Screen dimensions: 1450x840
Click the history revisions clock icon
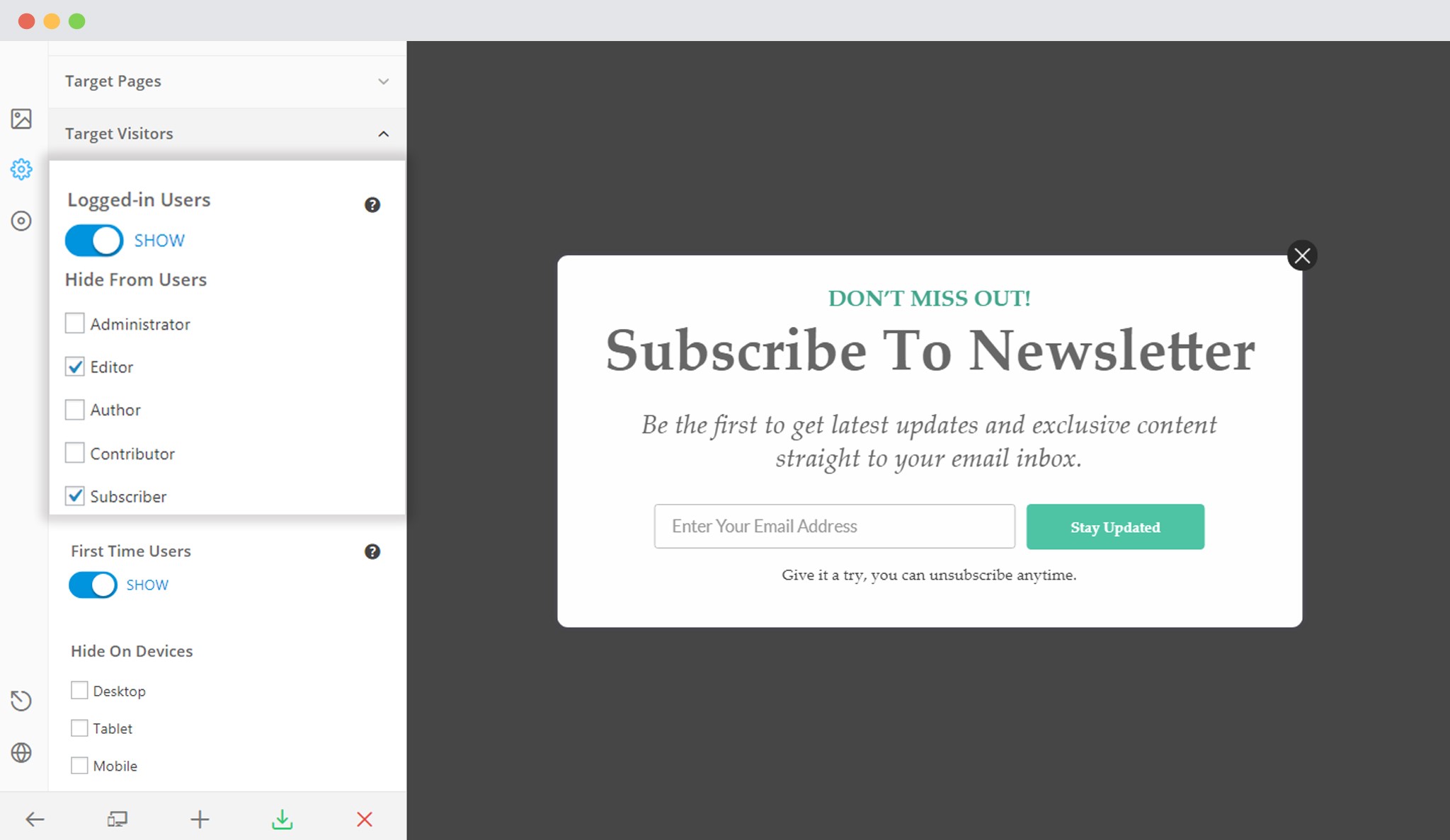(21, 701)
